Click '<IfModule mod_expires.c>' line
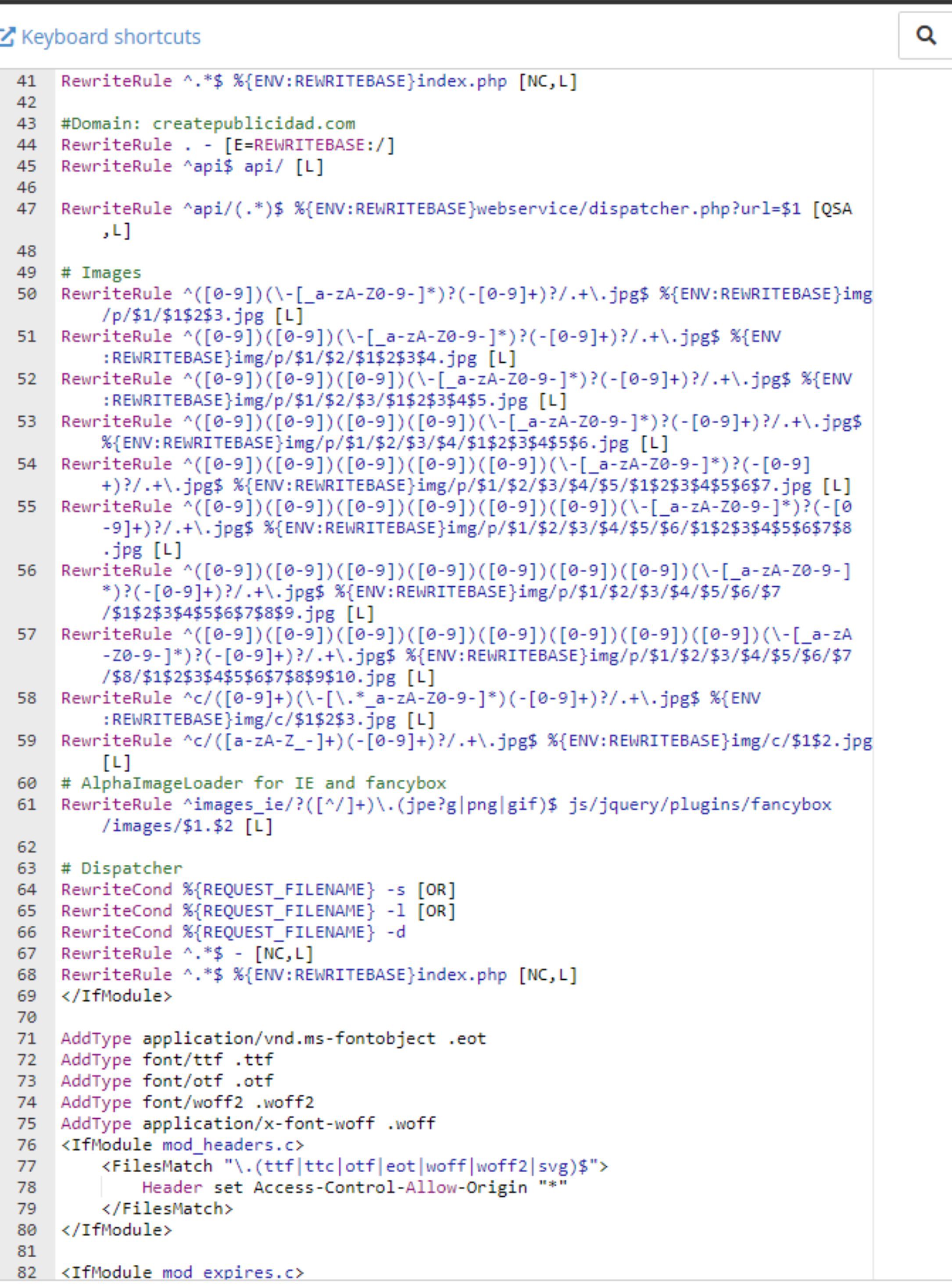This screenshot has width=952, height=1288. pyautogui.click(x=182, y=1273)
